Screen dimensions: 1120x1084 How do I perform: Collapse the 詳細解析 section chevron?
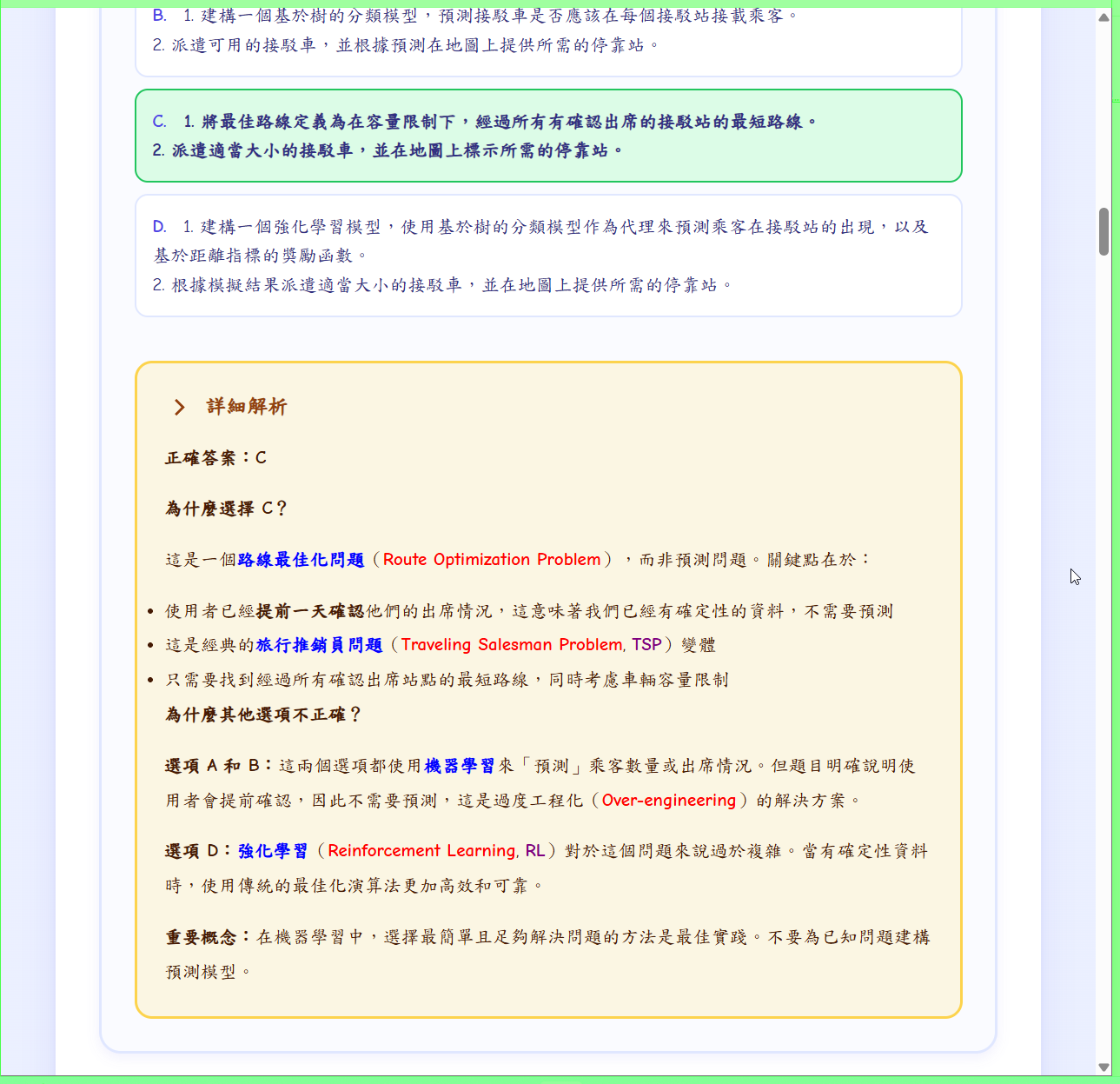pos(179,407)
